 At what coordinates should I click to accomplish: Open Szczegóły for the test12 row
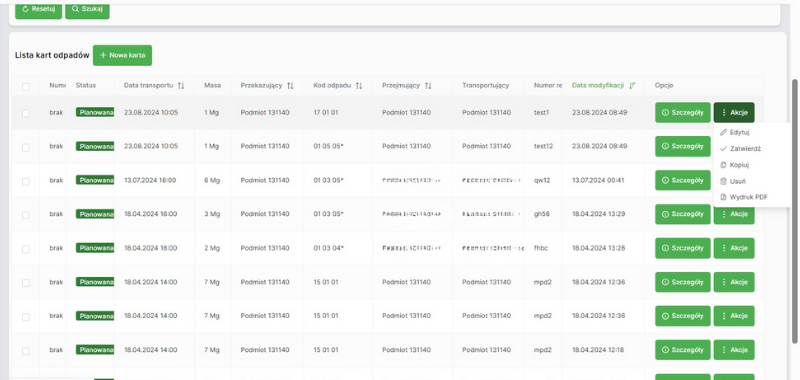(683, 146)
